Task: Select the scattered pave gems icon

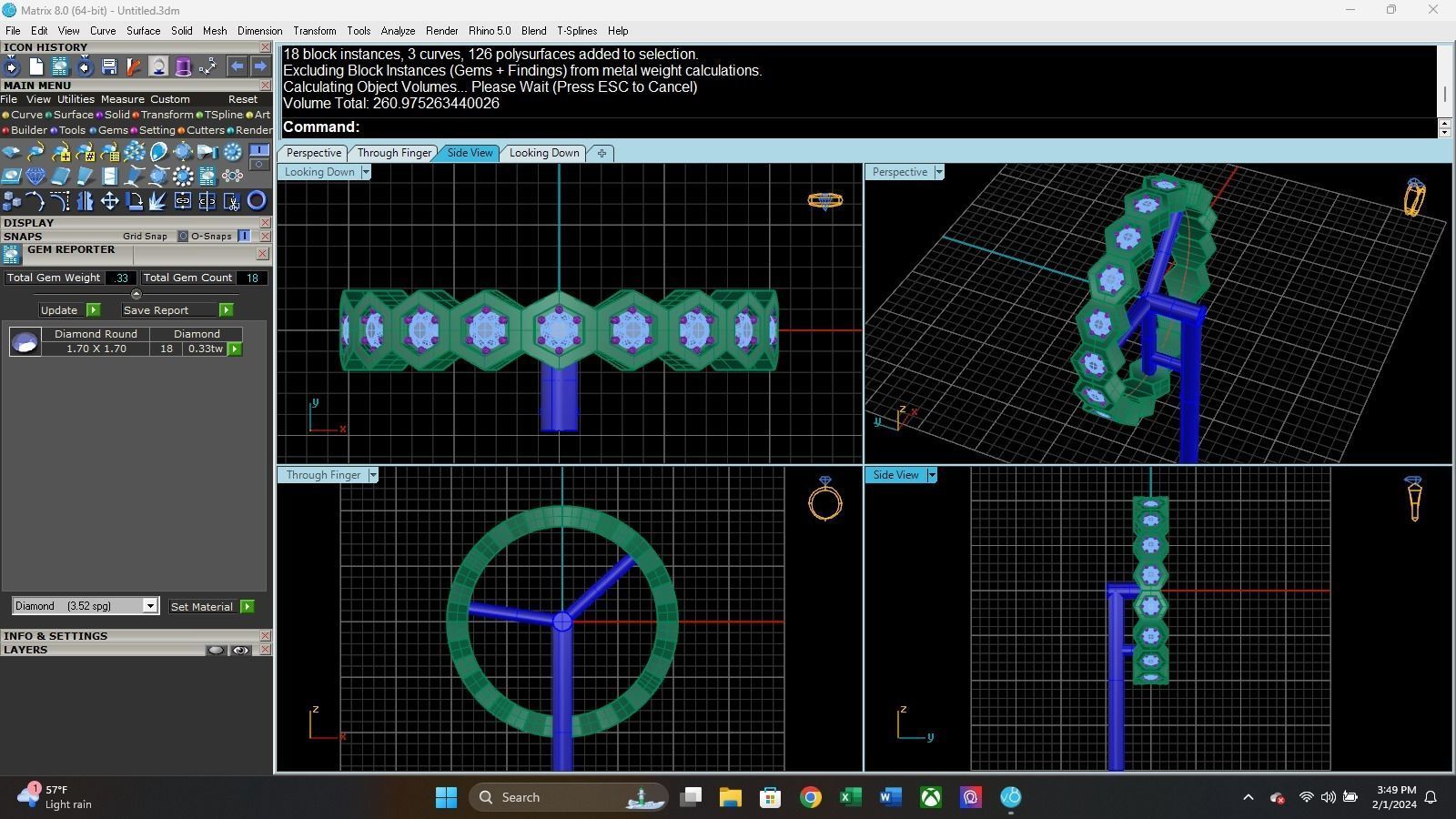Action: (x=134, y=151)
